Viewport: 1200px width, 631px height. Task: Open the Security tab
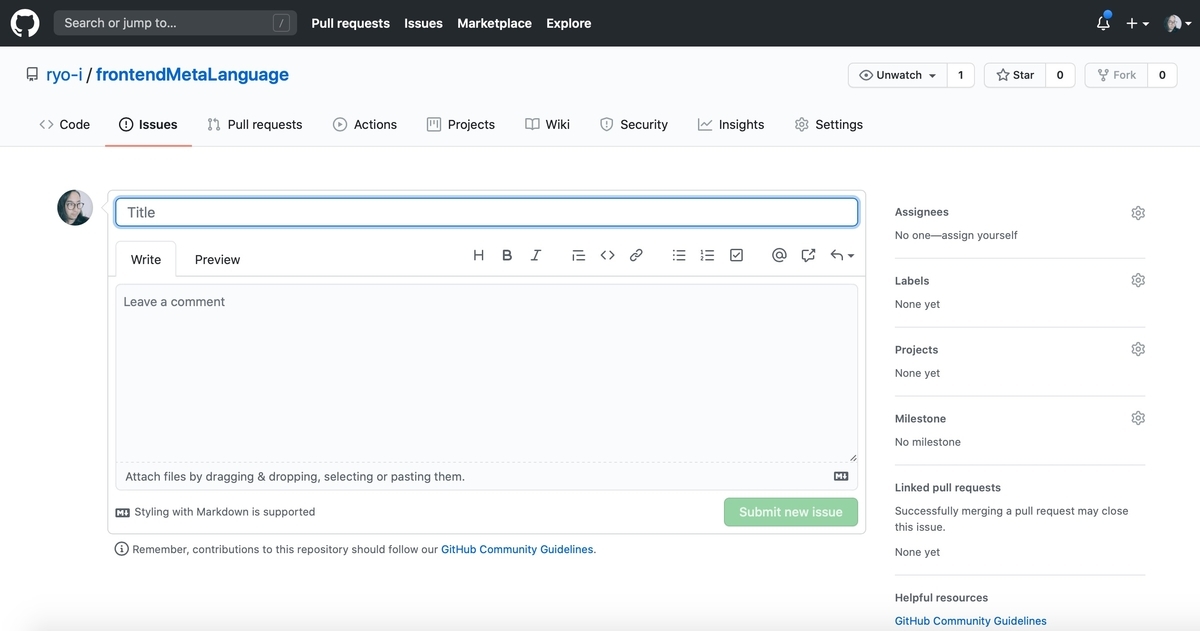634,124
